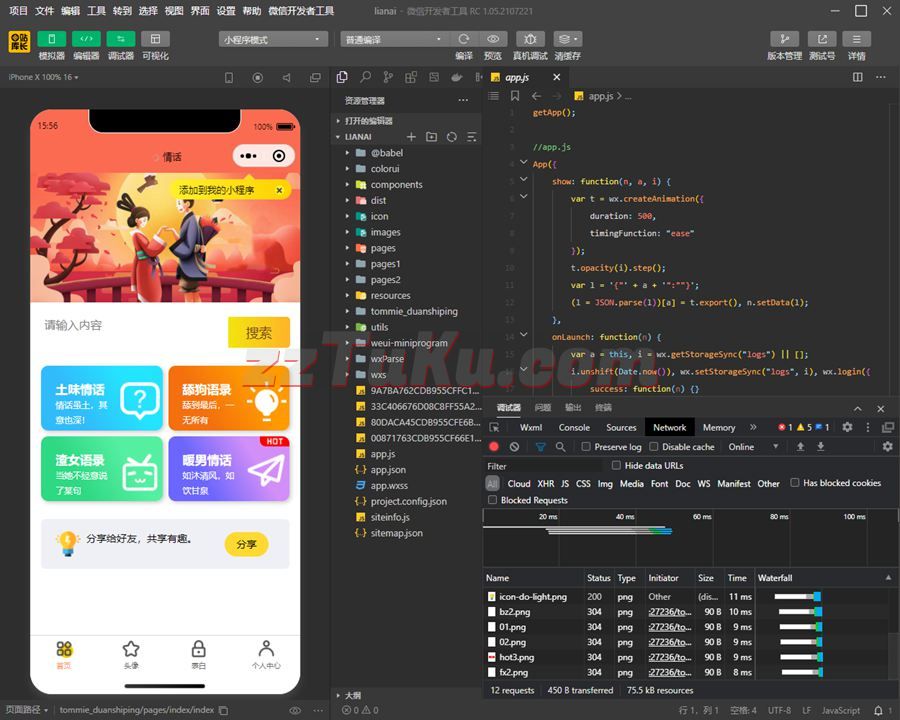The width and height of the screenshot is (900, 720).
Task: Click the yellow 搜索 search button
Action: pyautogui.click(x=259, y=332)
